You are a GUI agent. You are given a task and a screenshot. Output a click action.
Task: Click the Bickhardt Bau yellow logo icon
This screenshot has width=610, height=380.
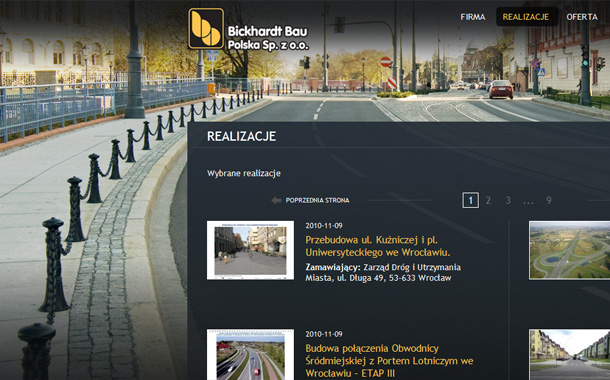coord(206,29)
